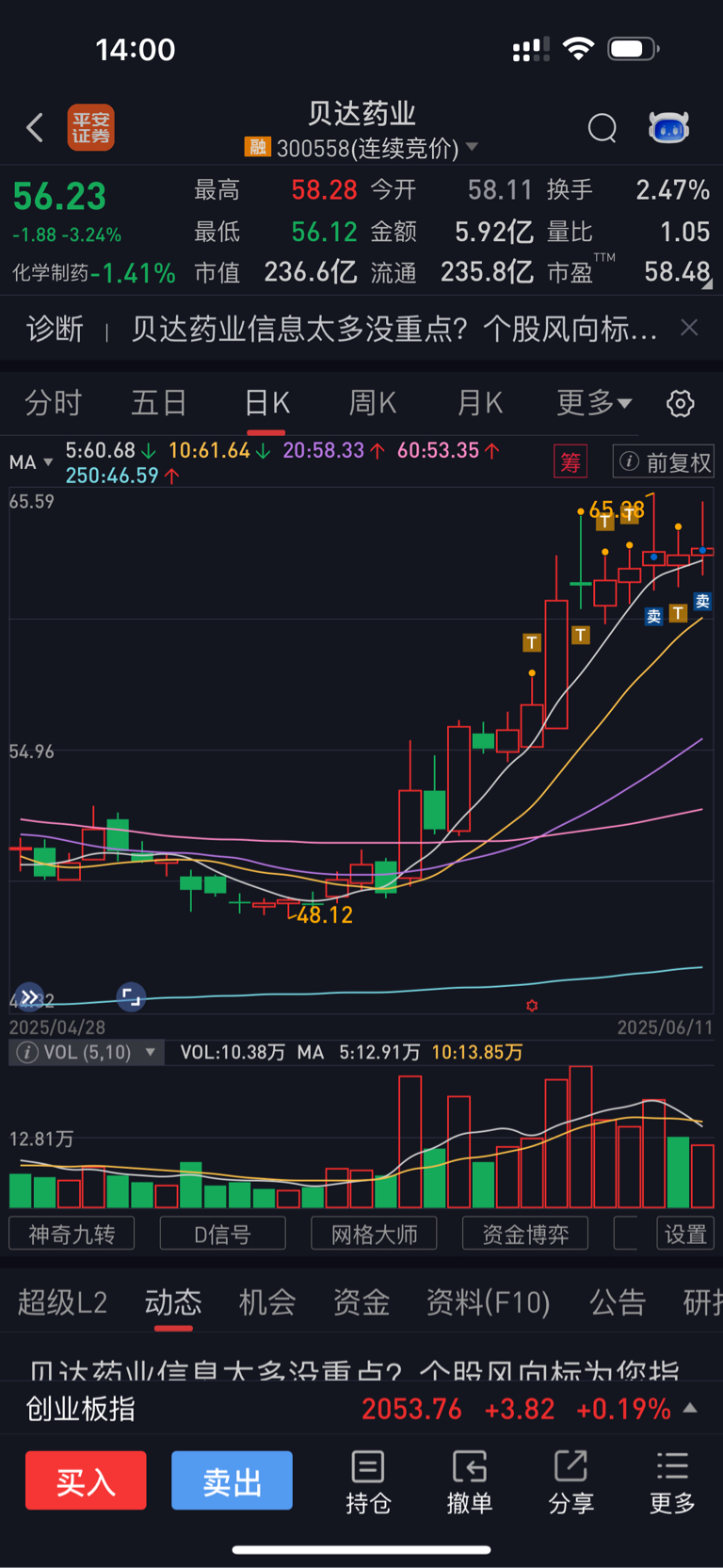Tap the 分享 share icon

pos(570,1480)
